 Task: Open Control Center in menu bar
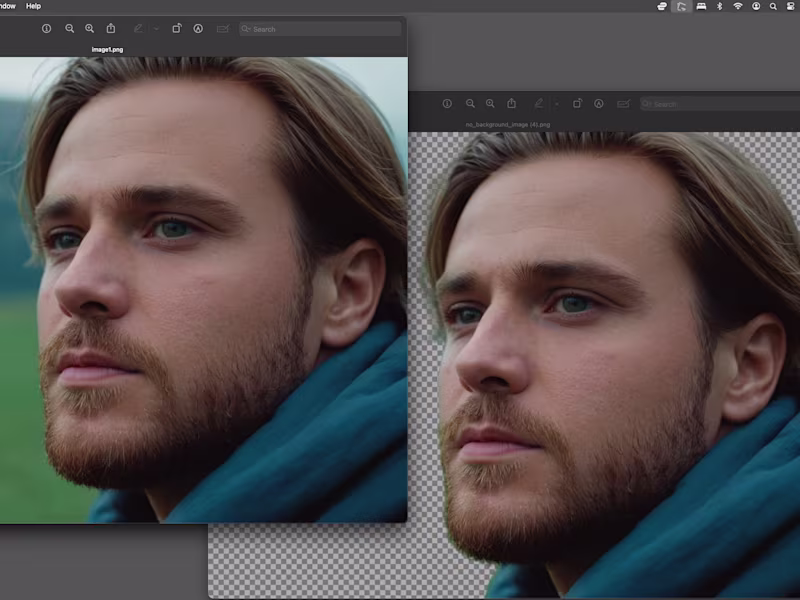click(x=791, y=6)
